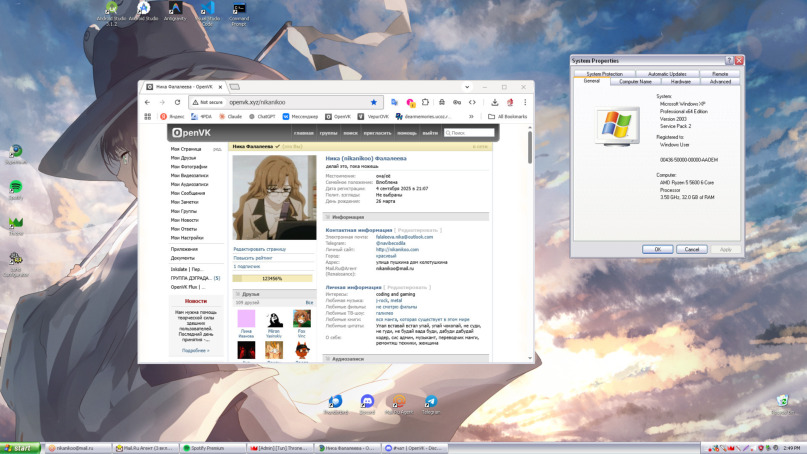Click the browser back arrow
Viewport: 807px width, 454px height.
click(147, 102)
